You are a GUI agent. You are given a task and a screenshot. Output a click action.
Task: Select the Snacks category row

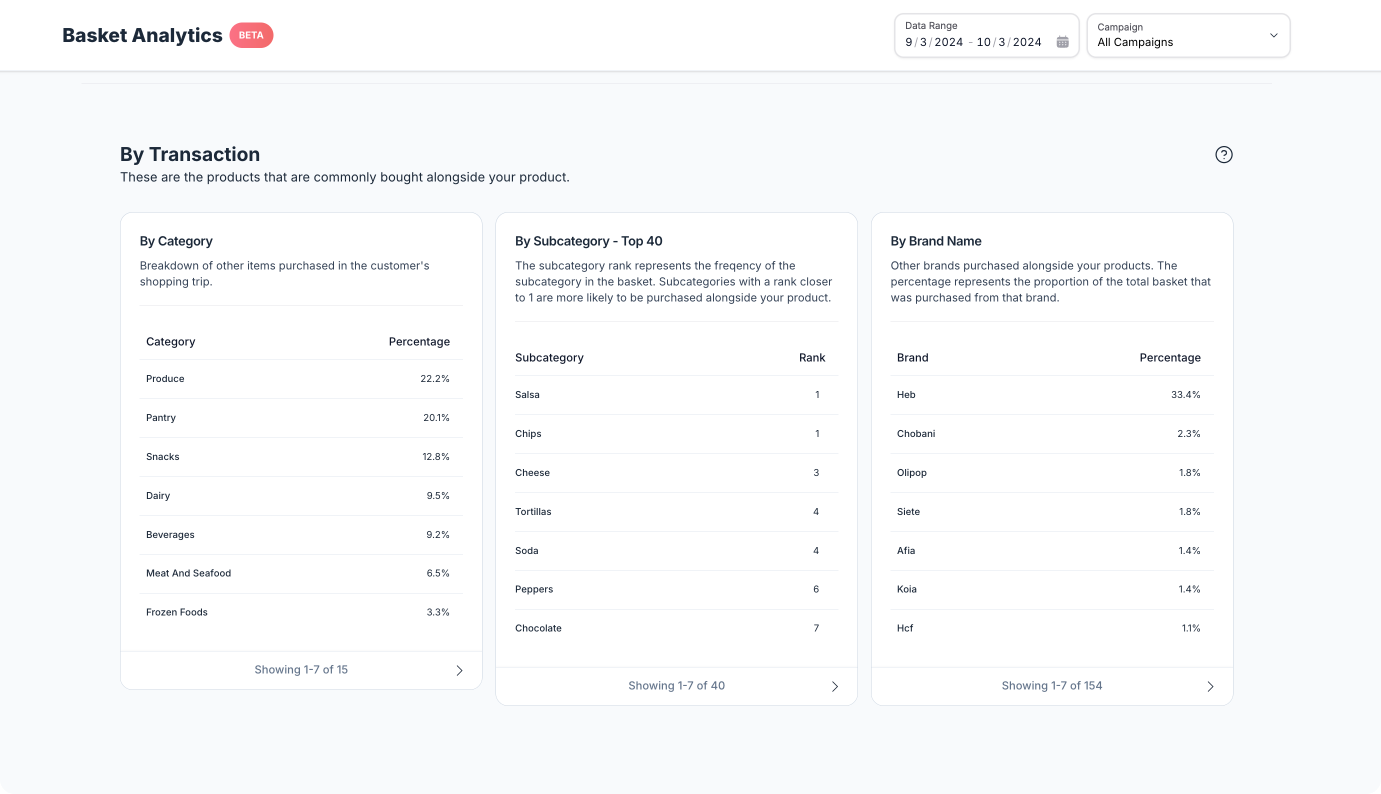tap(301, 457)
